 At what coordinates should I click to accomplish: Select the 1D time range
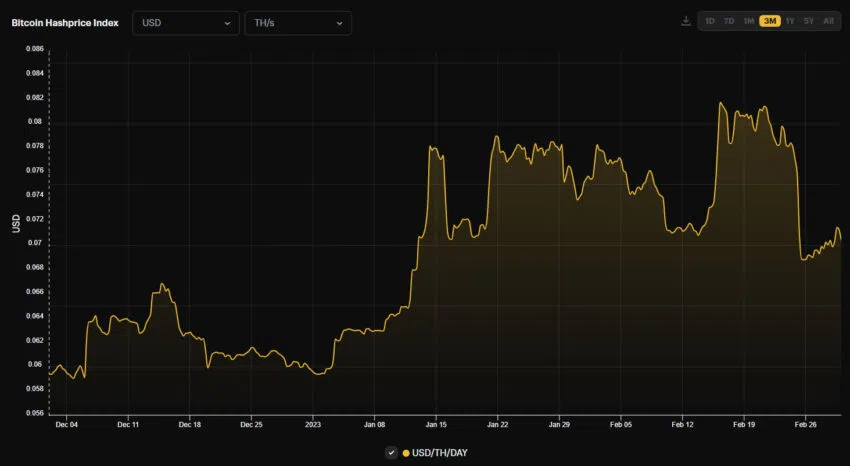coord(710,21)
